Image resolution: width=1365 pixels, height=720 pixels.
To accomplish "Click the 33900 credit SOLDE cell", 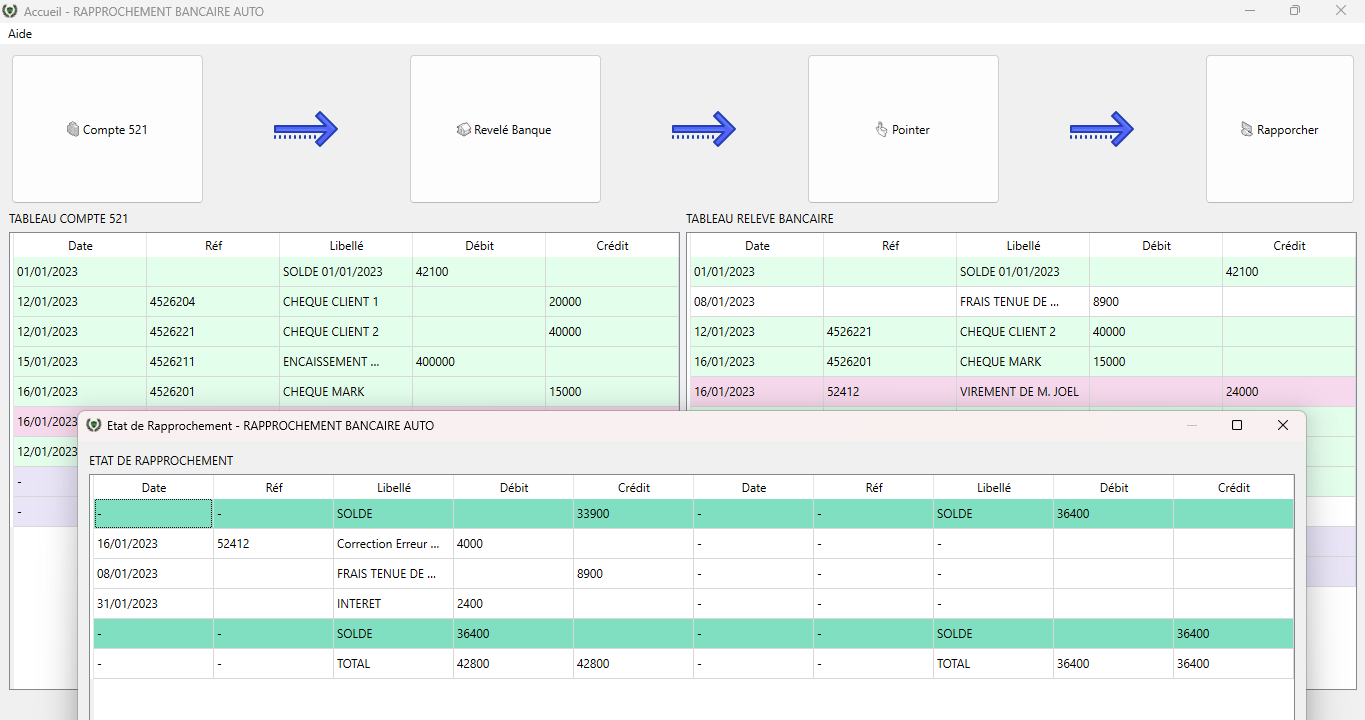I will pyautogui.click(x=634, y=514).
